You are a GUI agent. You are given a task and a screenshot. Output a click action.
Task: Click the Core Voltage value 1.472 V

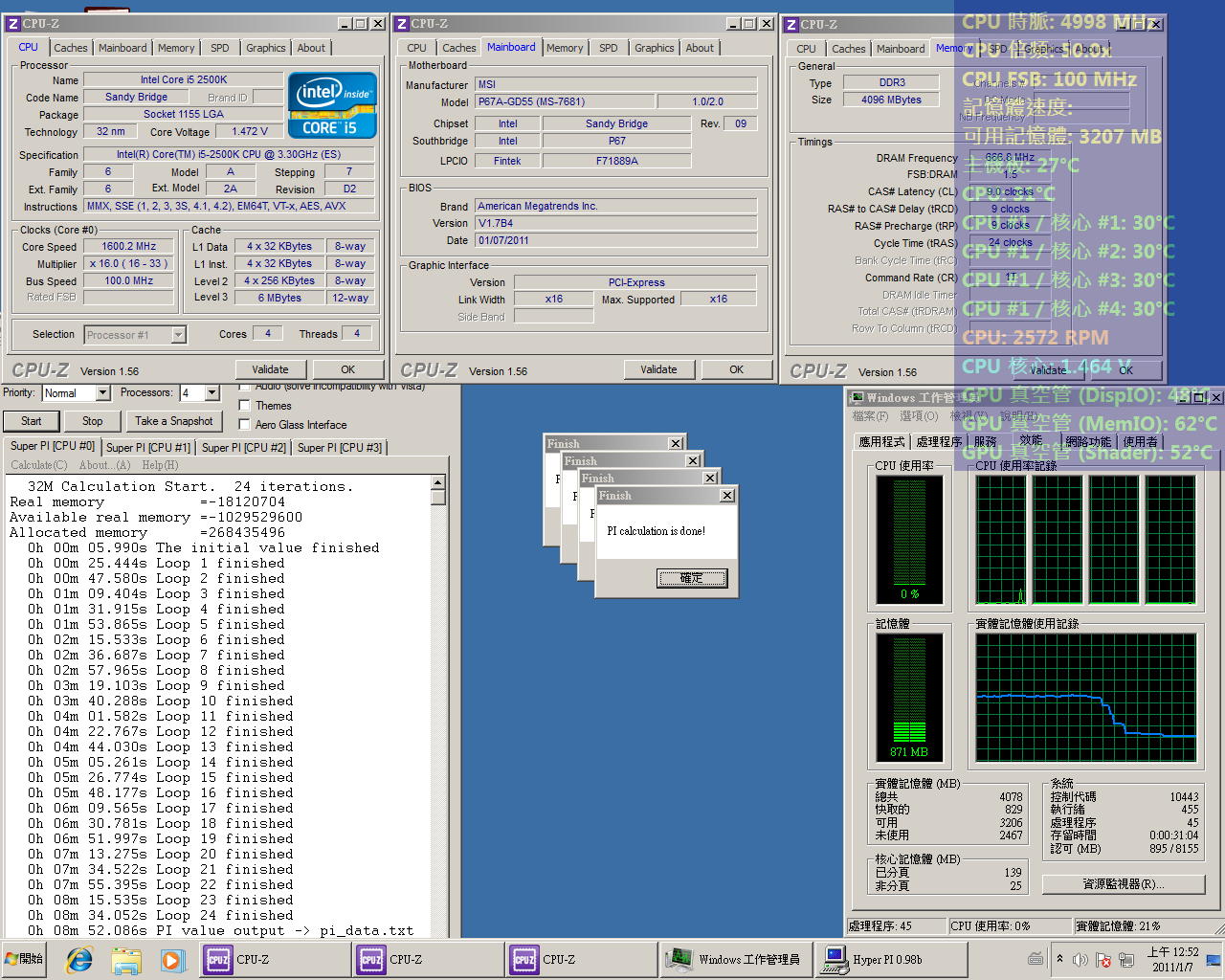coord(250,132)
